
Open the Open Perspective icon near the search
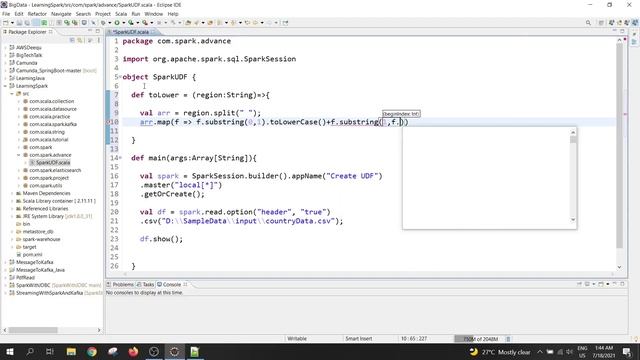click(601, 23)
